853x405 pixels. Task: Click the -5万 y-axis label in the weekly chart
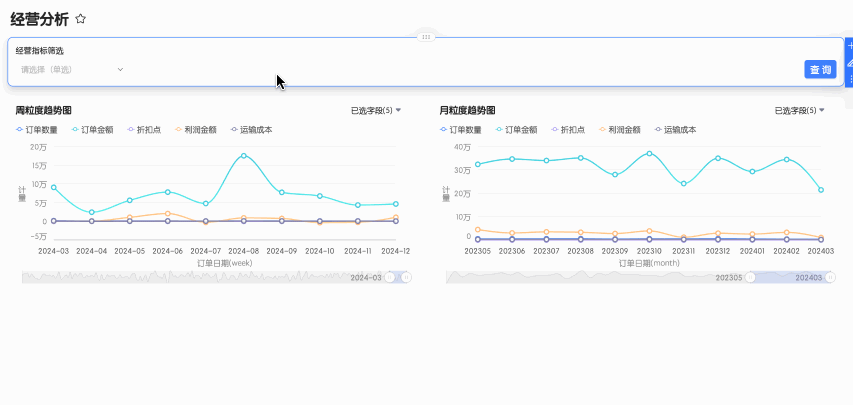[x=38, y=237]
